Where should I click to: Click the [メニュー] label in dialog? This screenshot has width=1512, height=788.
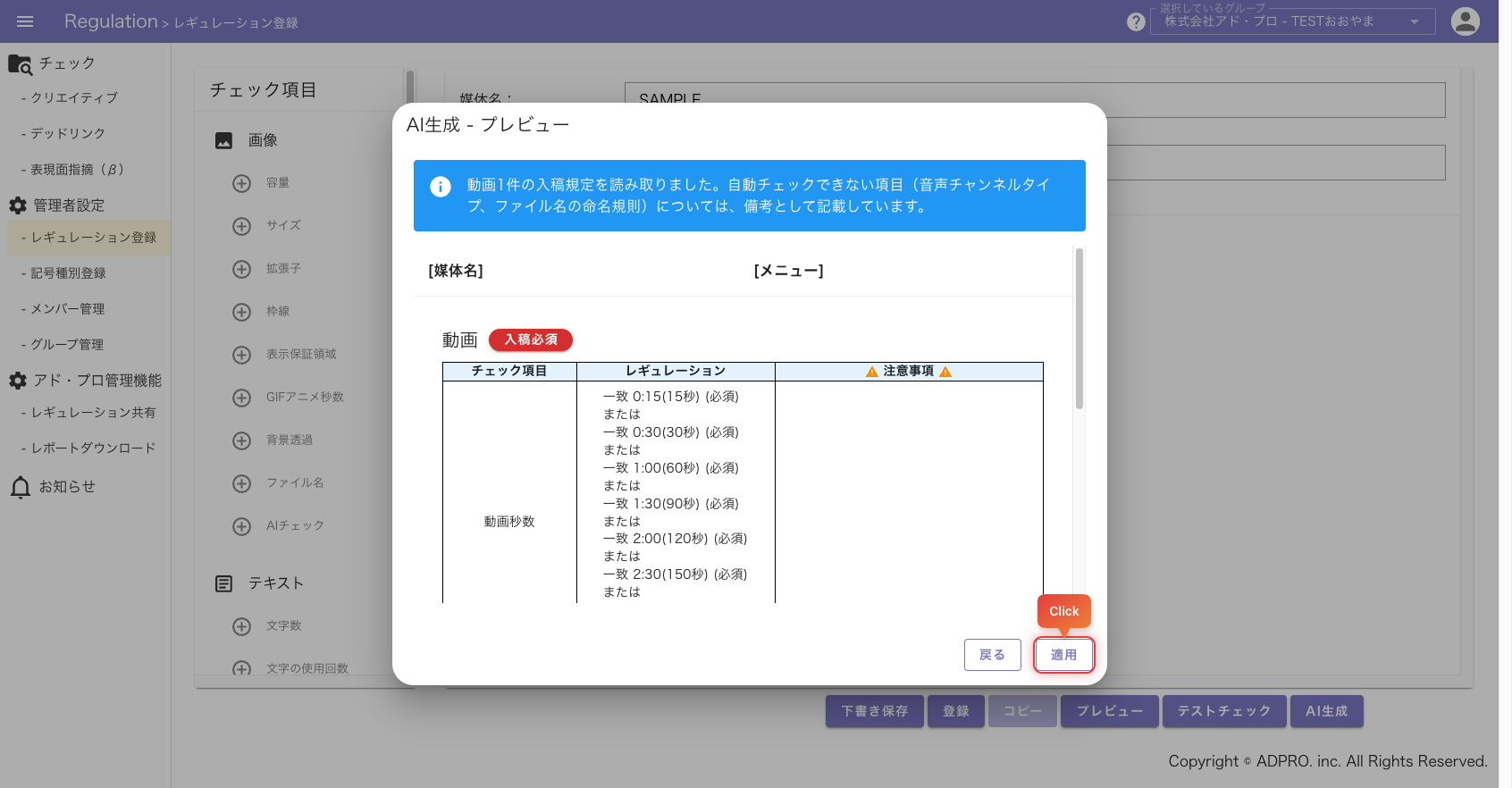[x=789, y=271]
